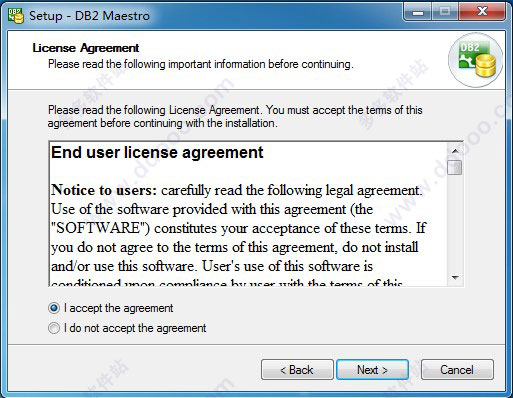Screen dimensions: 513x398
Task: Go to the previous step with Back
Action: coord(297,370)
